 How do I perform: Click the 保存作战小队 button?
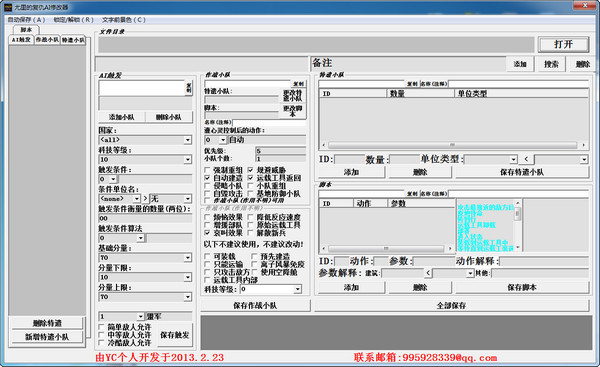click(255, 305)
